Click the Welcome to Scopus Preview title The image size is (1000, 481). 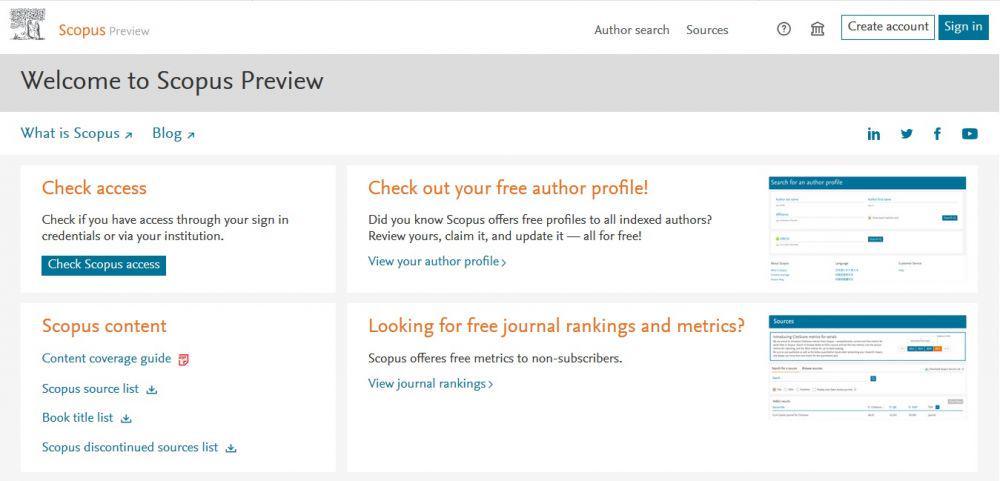pyautogui.click(x=172, y=81)
